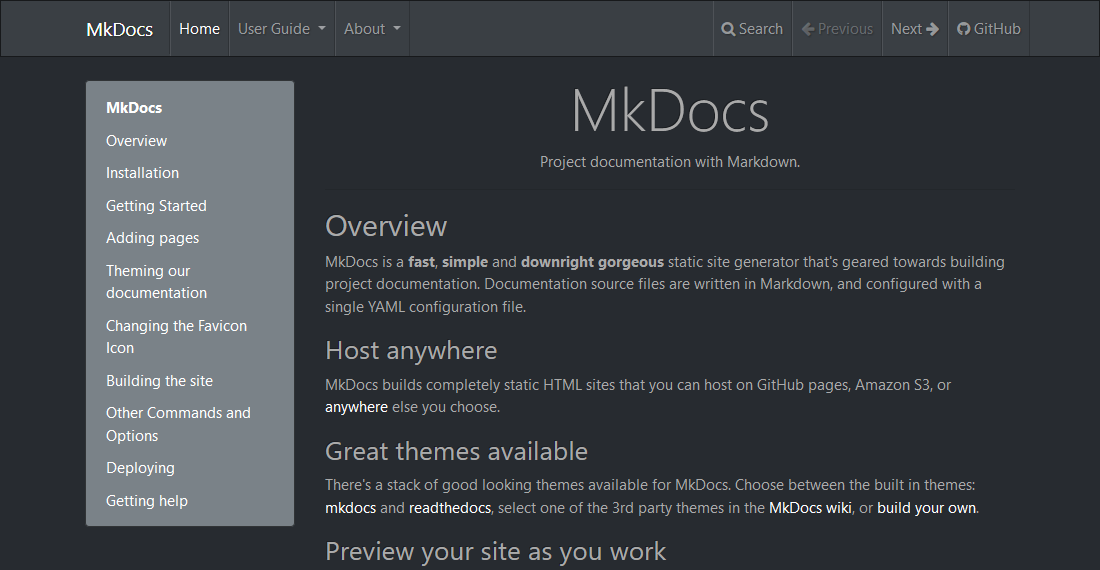Click the right arrow icon of Next

932,29
